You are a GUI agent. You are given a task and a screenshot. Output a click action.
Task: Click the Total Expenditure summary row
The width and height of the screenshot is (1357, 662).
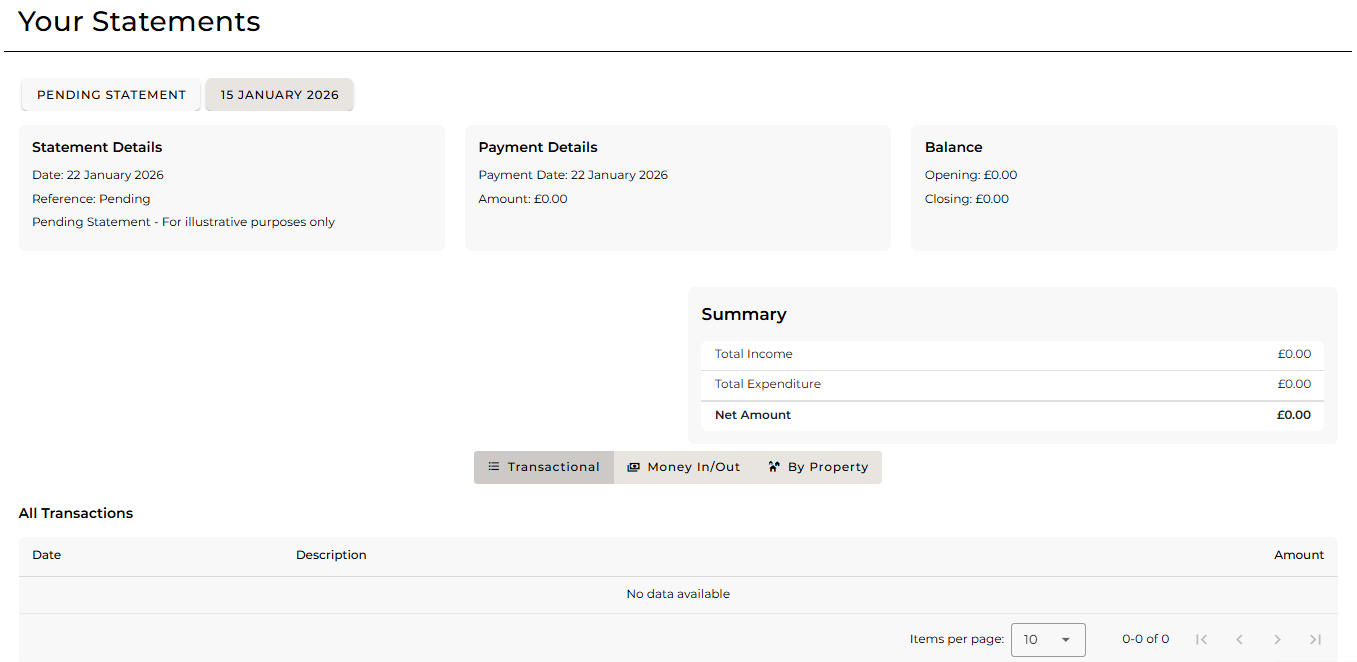(x=1012, y=384)
